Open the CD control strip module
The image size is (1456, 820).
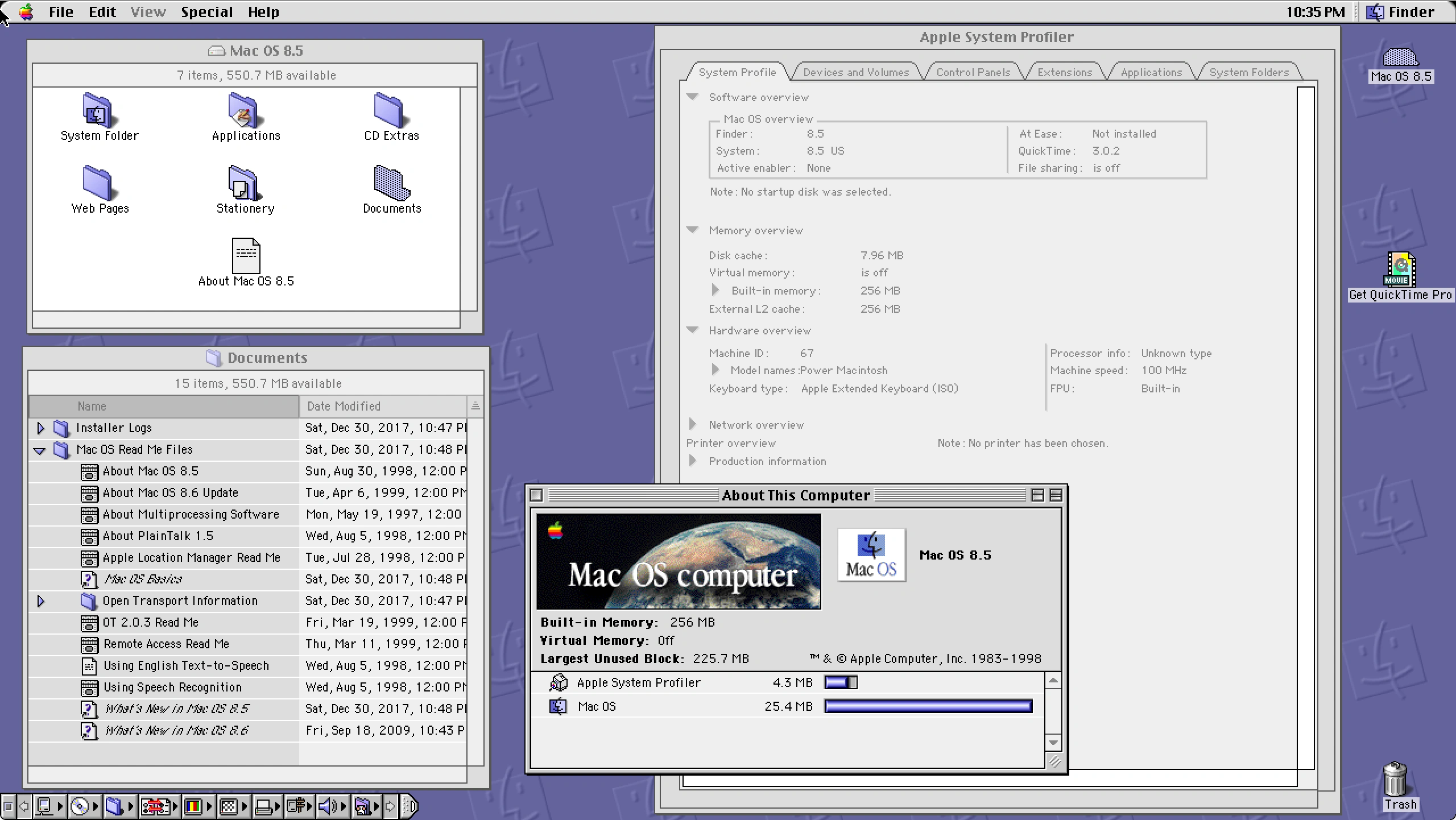pyautogui.click(x=81, y=805)
